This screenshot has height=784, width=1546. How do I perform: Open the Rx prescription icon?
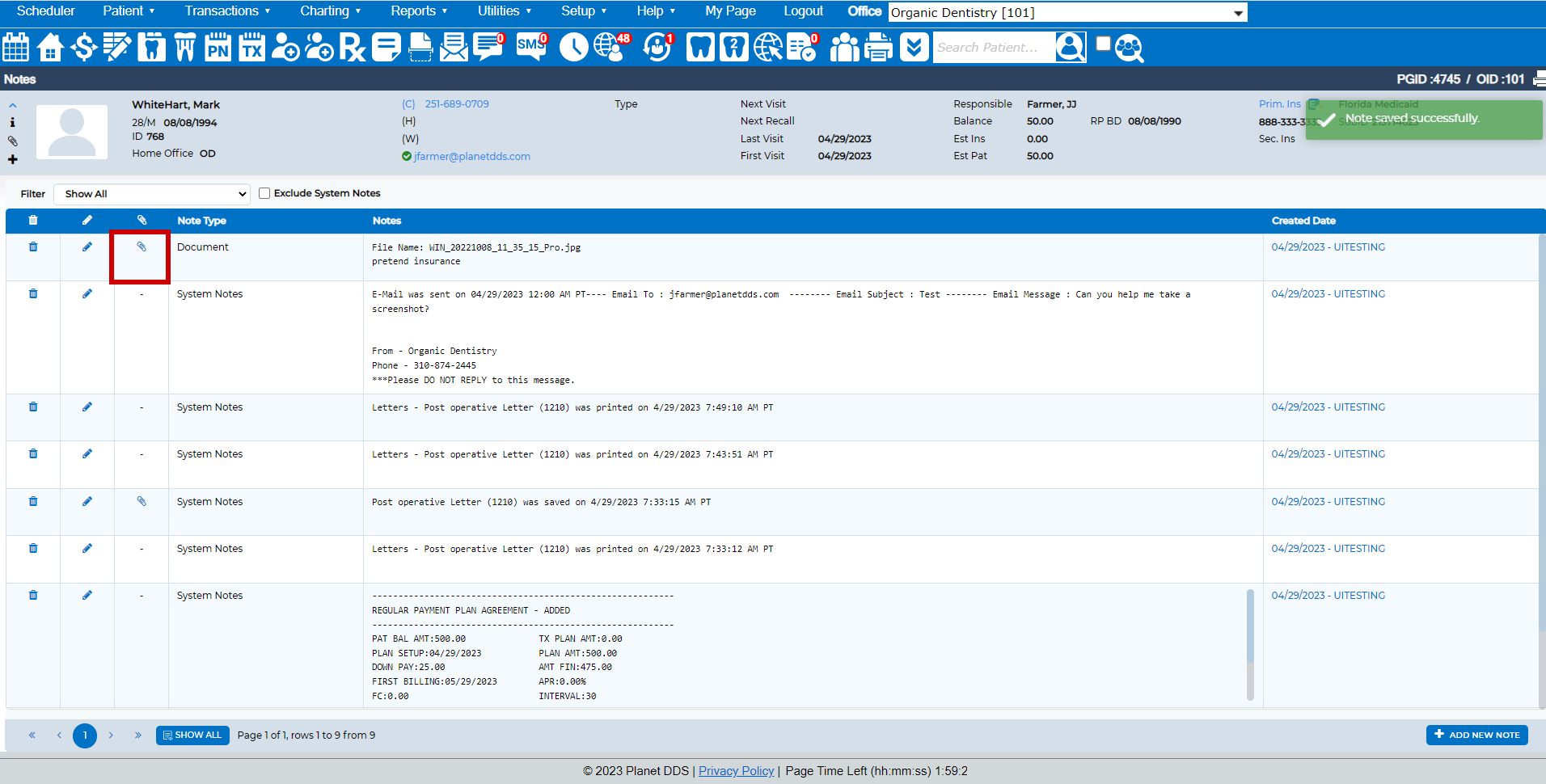(352, 48)
